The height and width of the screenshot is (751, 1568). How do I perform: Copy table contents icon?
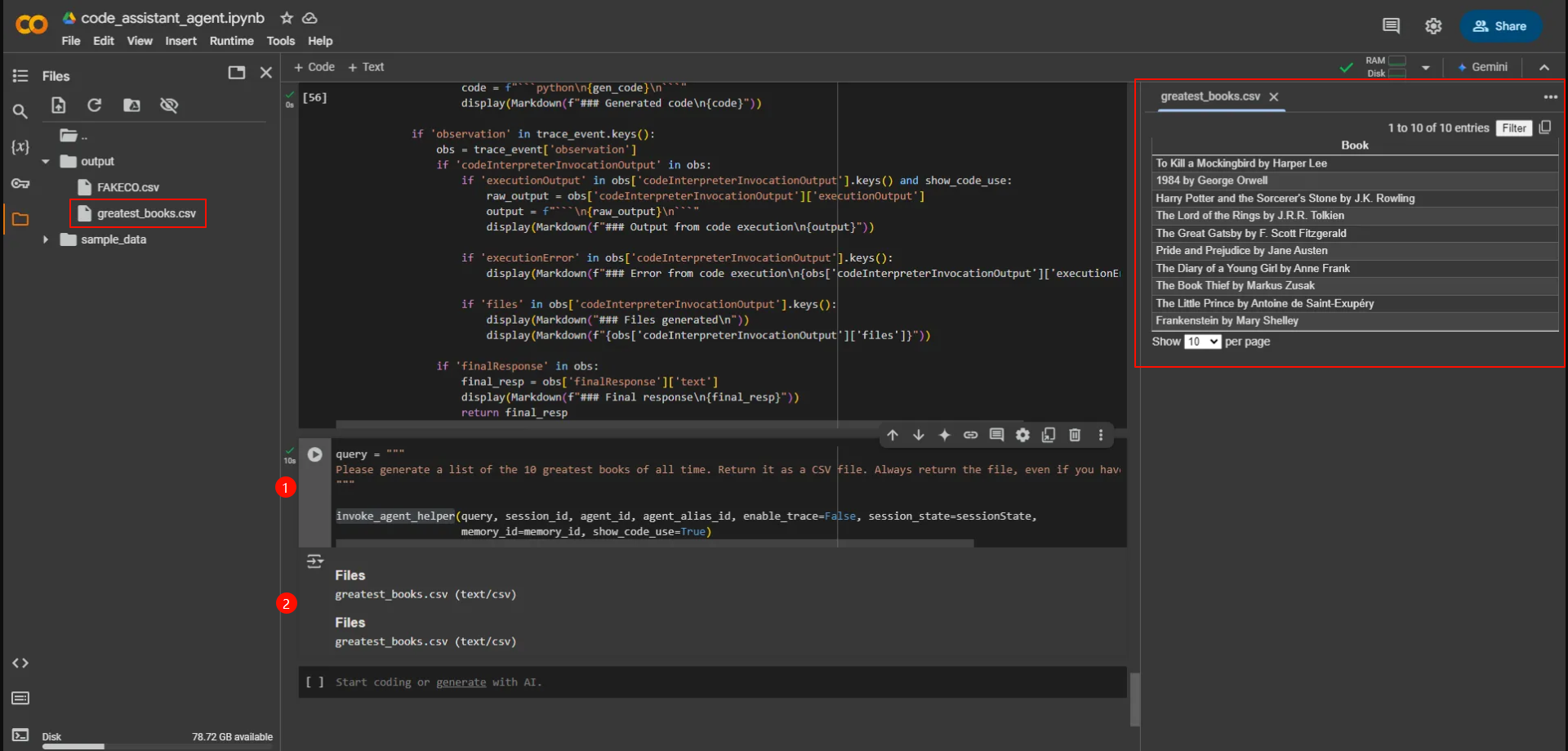click(1545, 127)
